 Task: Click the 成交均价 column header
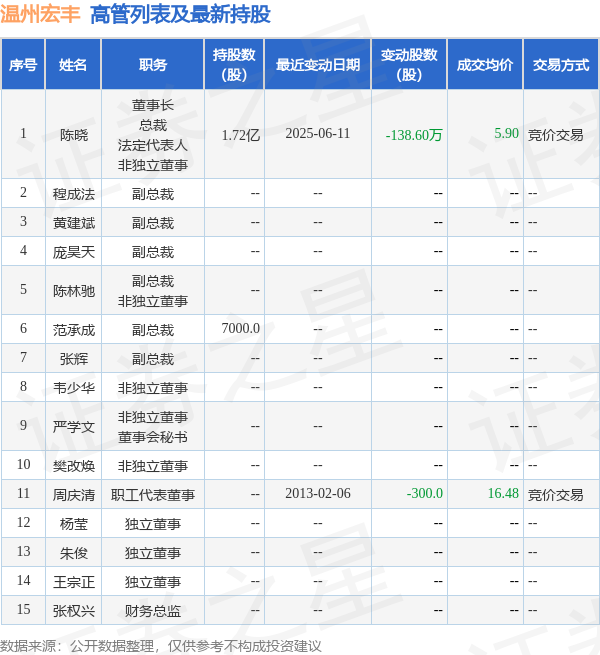(x=485, y=65)
